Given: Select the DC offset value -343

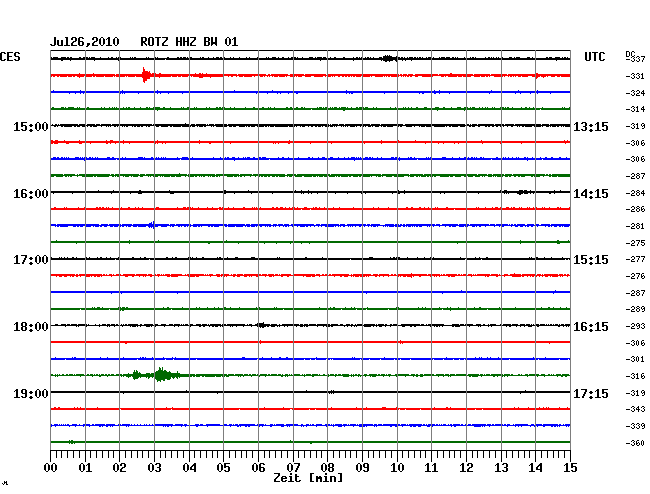Looking at the screenshot, I should pyautogui.click(x=635, y=409).
